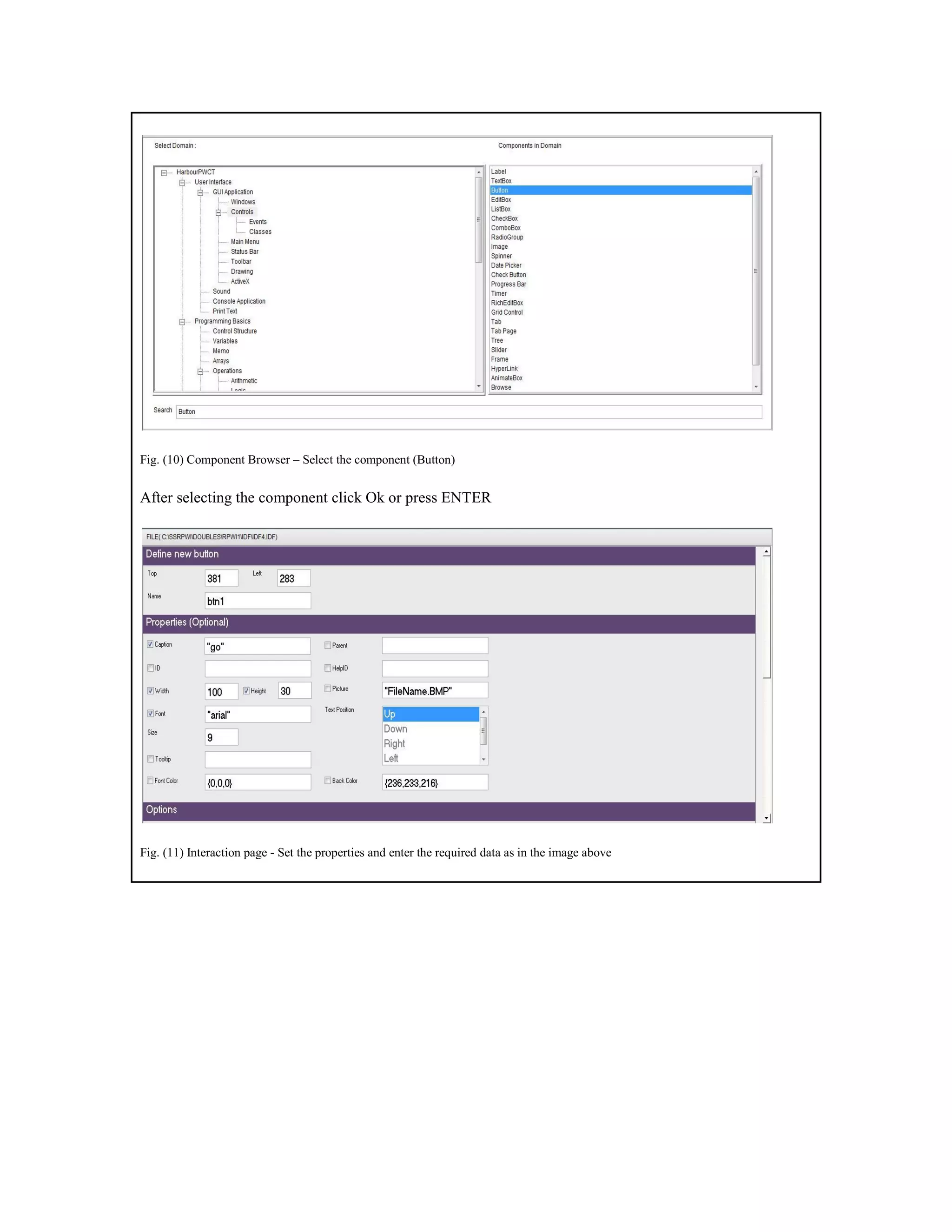The height and width of the screenshot is (1232, 952).
Task: Collapse the HarbourPWCT root tree node
Action: click(164, 173)
